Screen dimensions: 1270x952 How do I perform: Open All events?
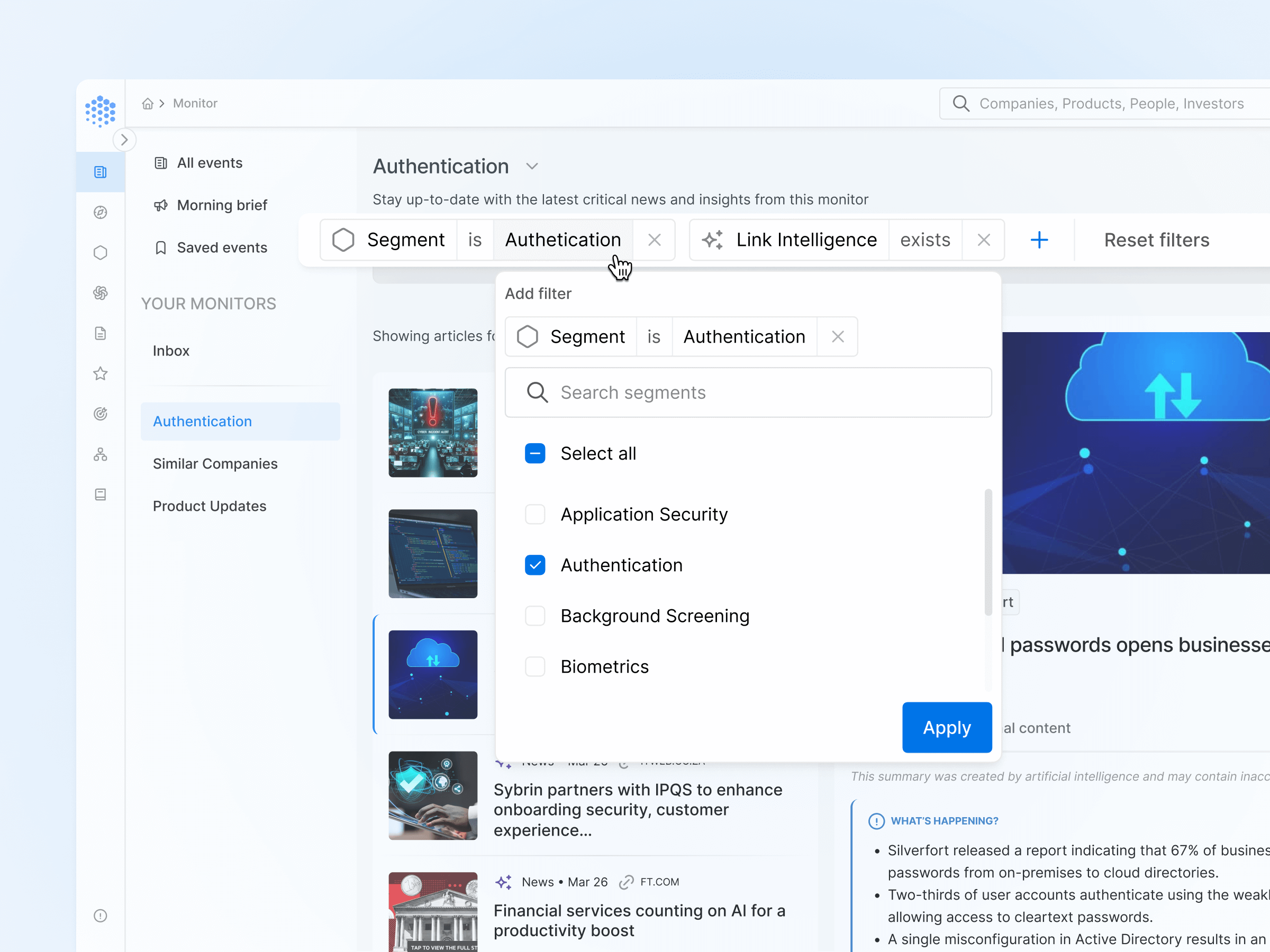[198, 163]
